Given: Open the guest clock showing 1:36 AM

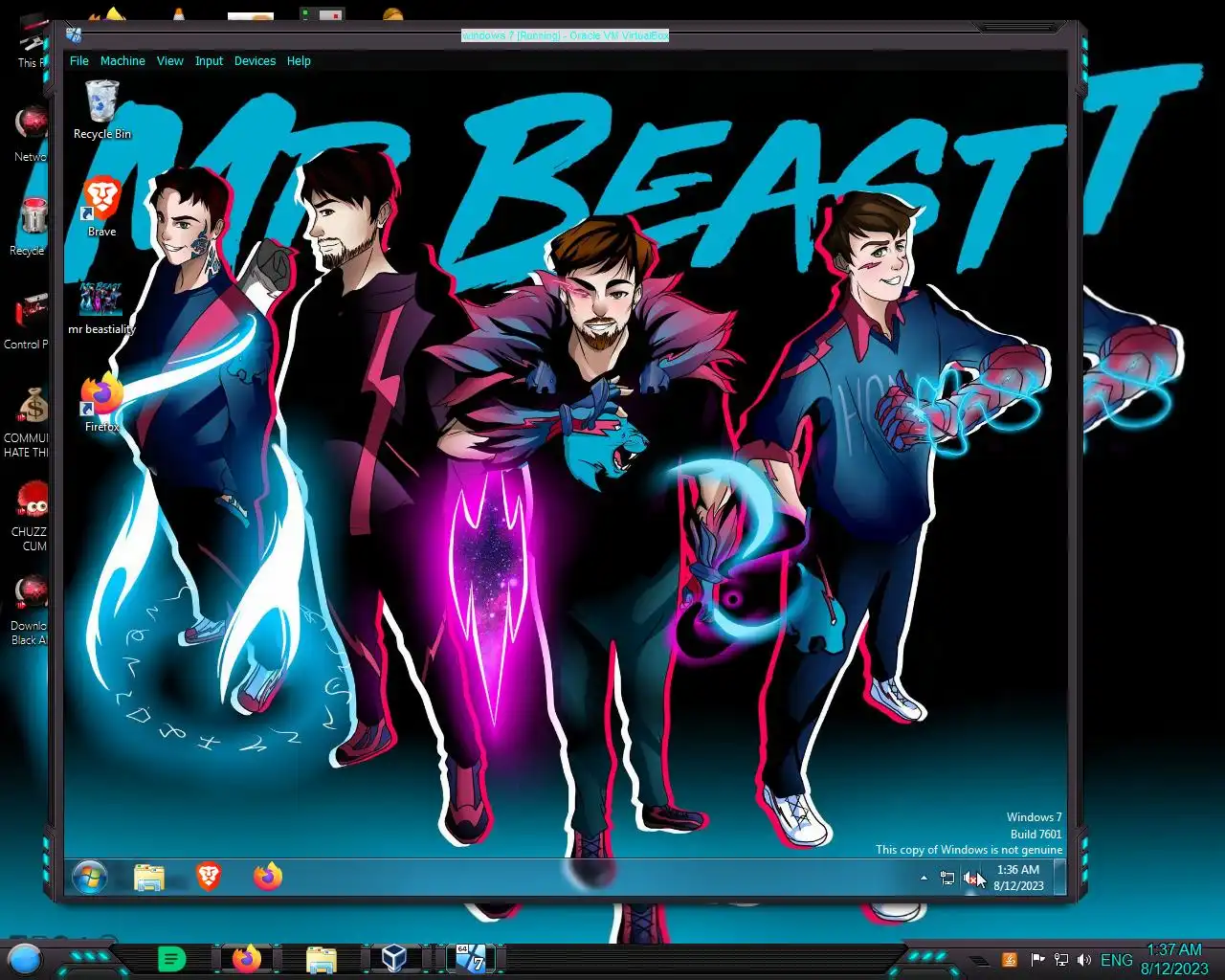Looking at the screenshot, I should [x=1018, y=878].
